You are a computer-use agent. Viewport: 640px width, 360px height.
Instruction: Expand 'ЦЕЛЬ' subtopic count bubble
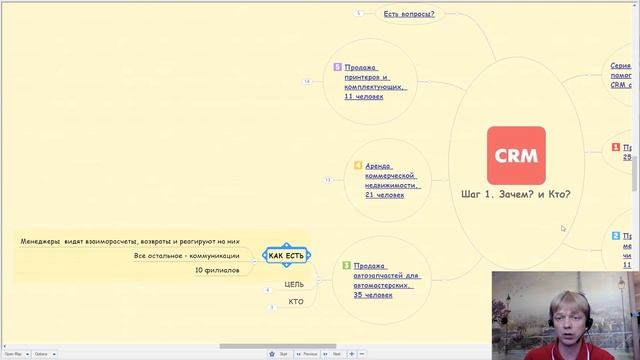[x=268, y=290]
